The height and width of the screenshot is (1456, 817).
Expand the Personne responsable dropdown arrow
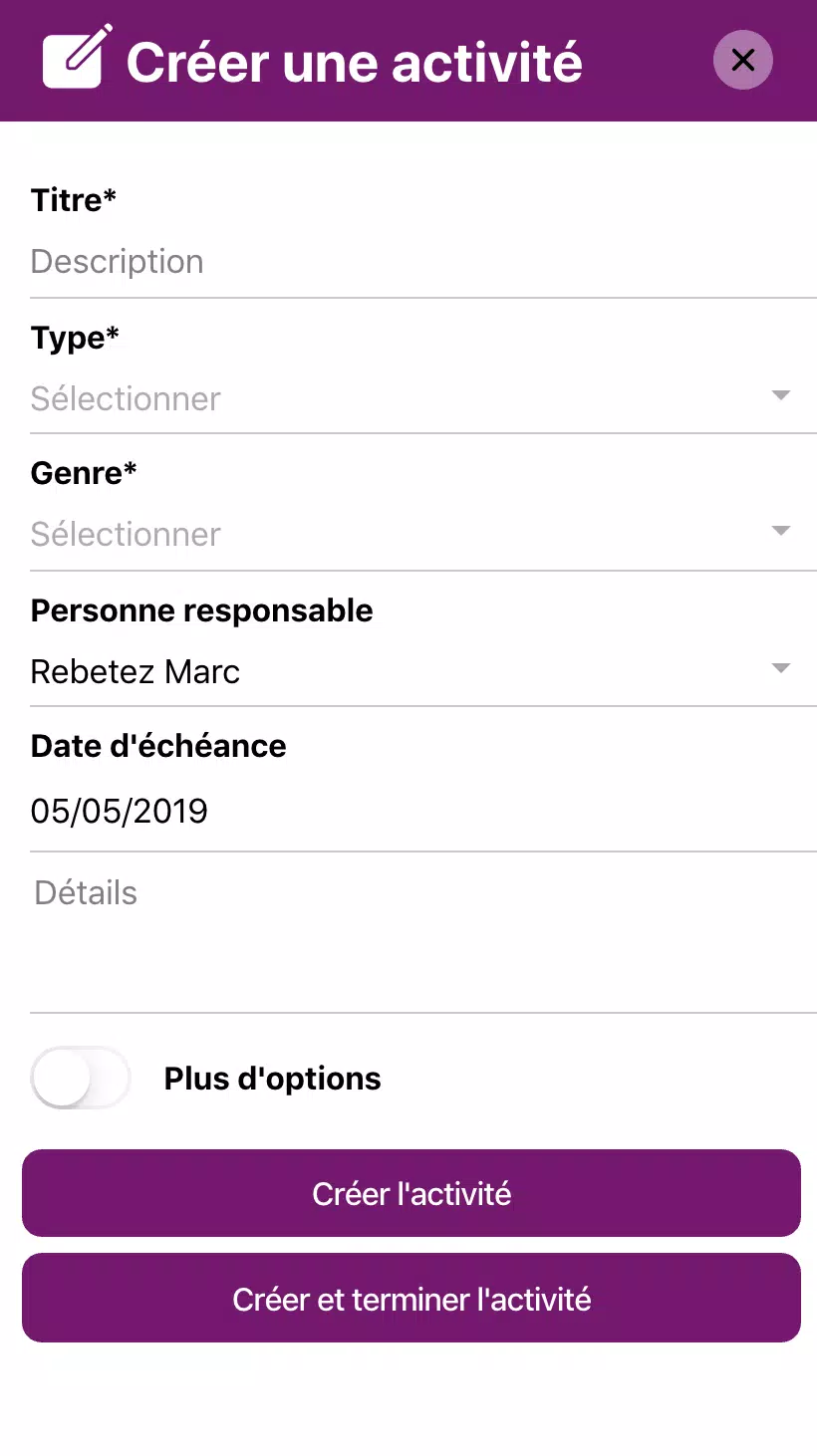point(781,668)
